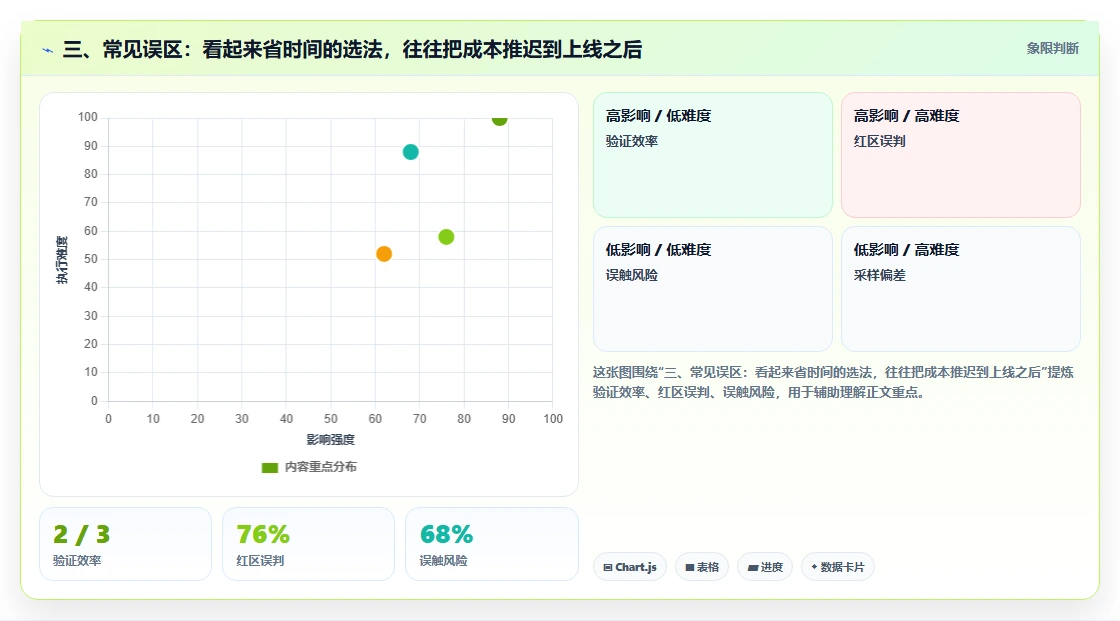Select the 68% 误触风险 stat card

[491, 544]
